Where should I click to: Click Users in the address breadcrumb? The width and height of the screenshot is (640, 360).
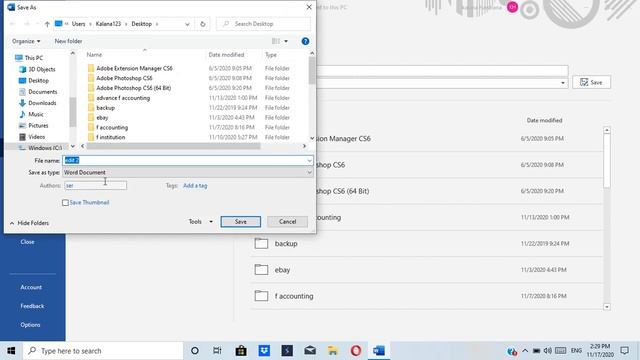coord(78,24)
